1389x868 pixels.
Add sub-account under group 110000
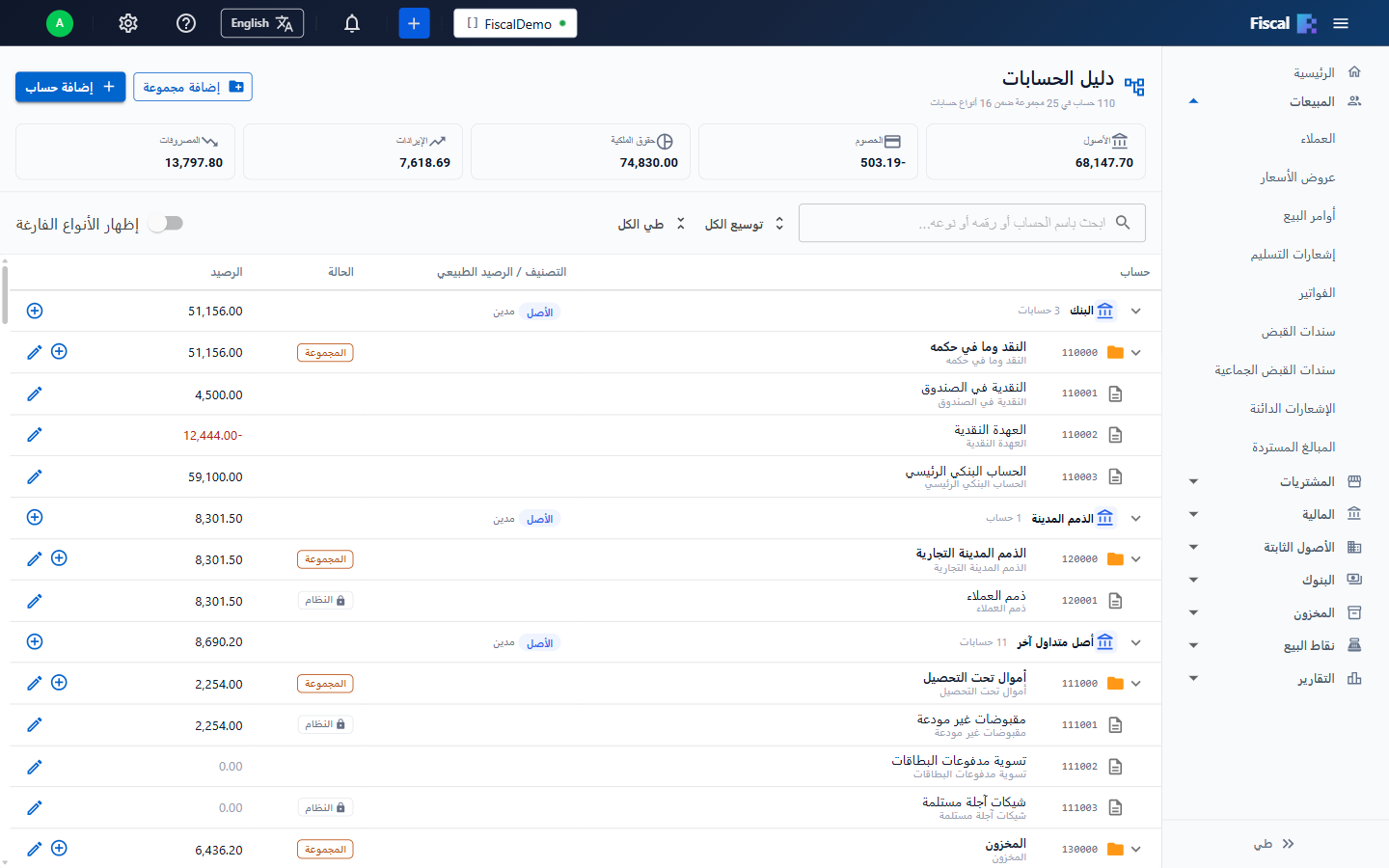coord(59,352)
